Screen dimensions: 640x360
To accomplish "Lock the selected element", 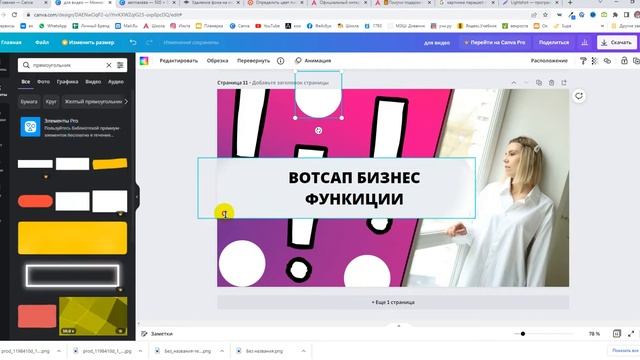I will click(624, 61).
